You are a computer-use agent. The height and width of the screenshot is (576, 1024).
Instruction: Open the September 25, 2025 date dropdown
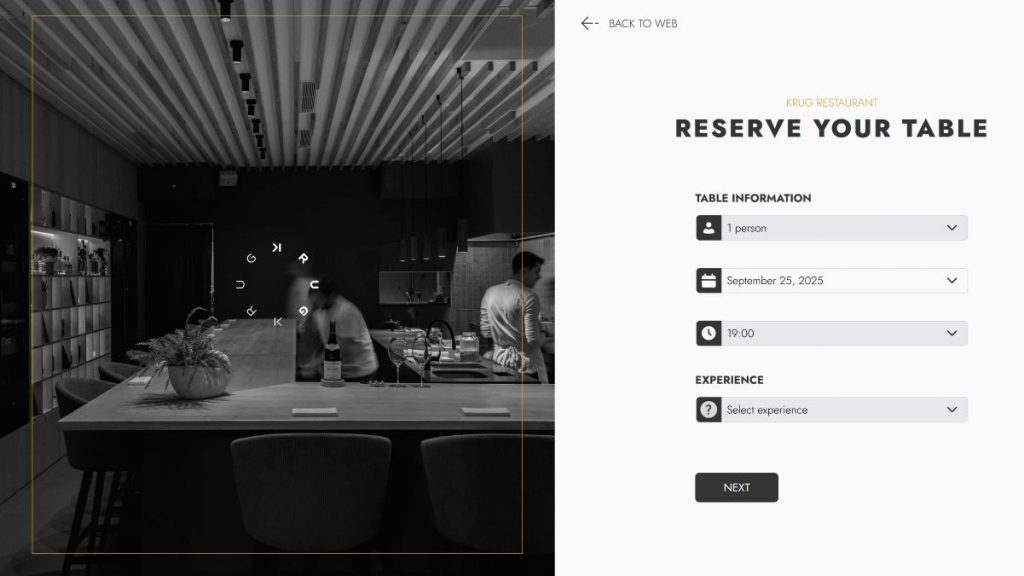831,281
